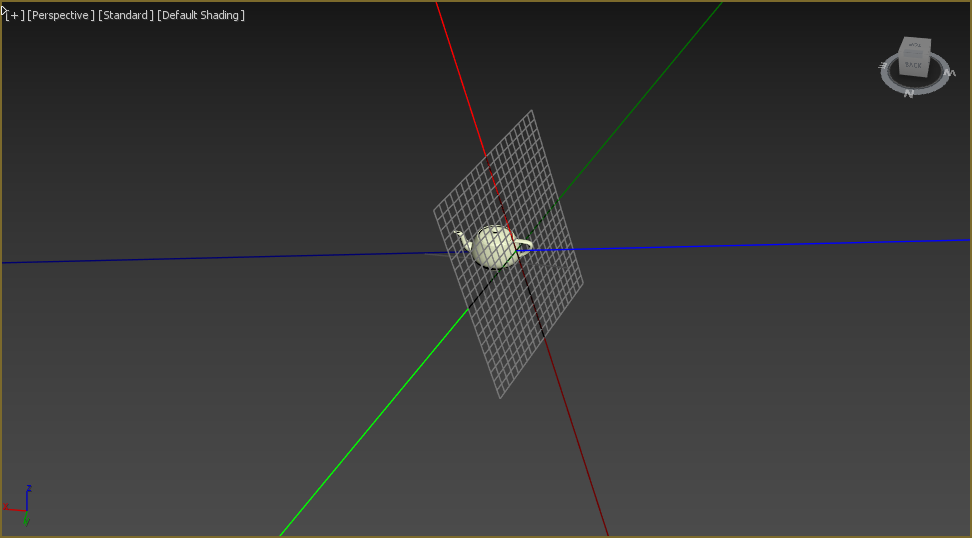Viewport: 972px width, 538px height.
Task: Click the BACK face of the ViewCube
Action: (x=914, y=64)
